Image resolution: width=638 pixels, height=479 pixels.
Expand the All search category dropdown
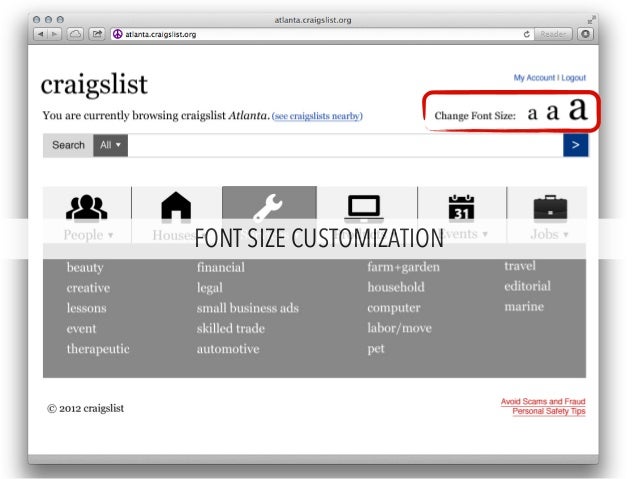110,145
